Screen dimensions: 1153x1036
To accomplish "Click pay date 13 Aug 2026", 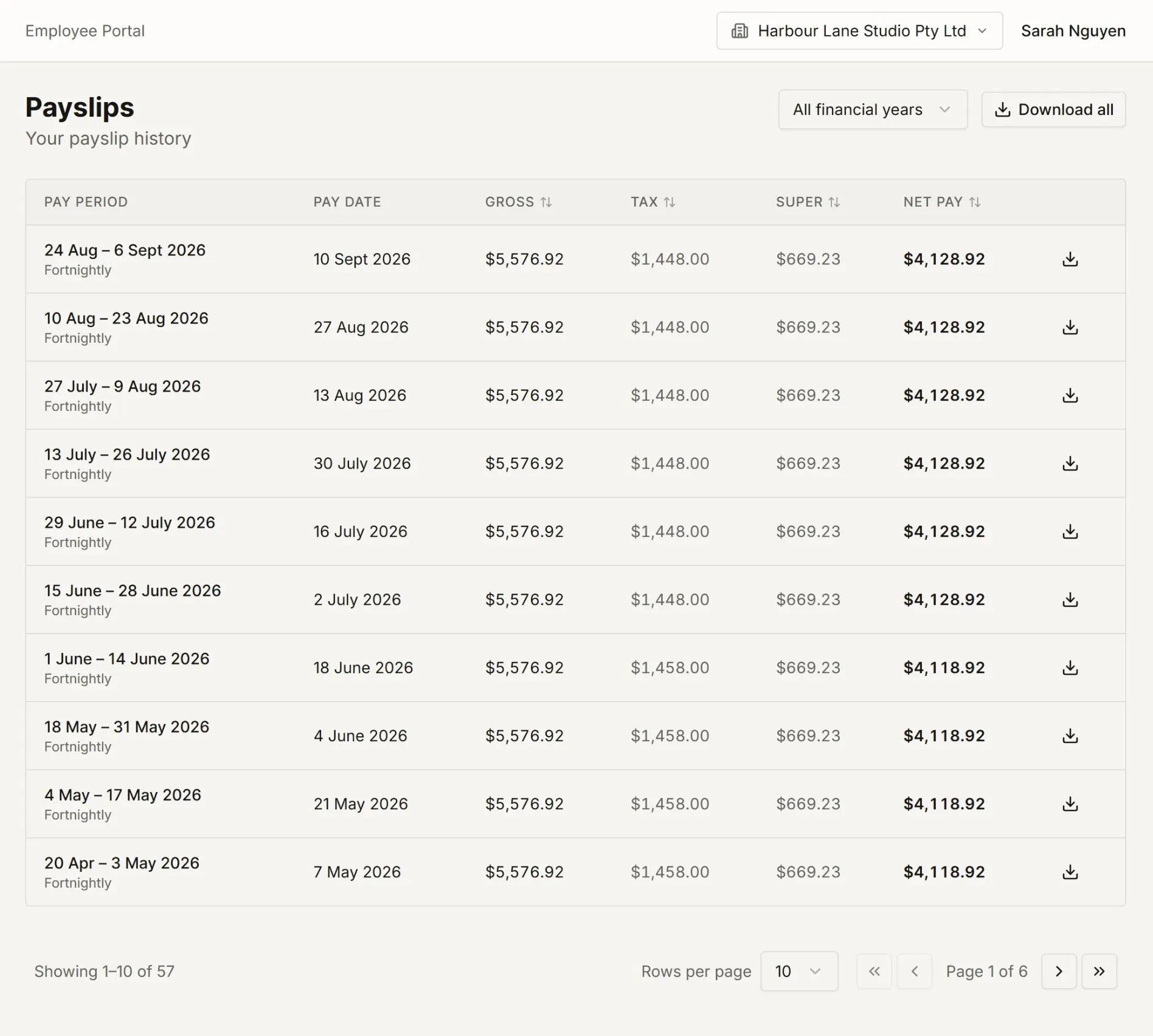I will coord(359,396).
